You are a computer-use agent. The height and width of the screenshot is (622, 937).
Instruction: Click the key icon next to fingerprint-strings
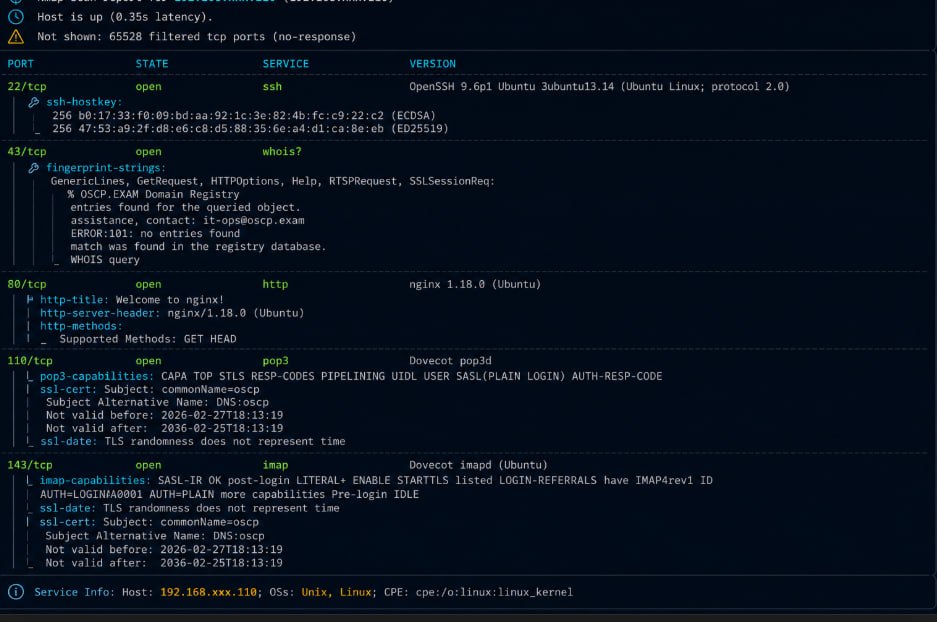[34, 168]
